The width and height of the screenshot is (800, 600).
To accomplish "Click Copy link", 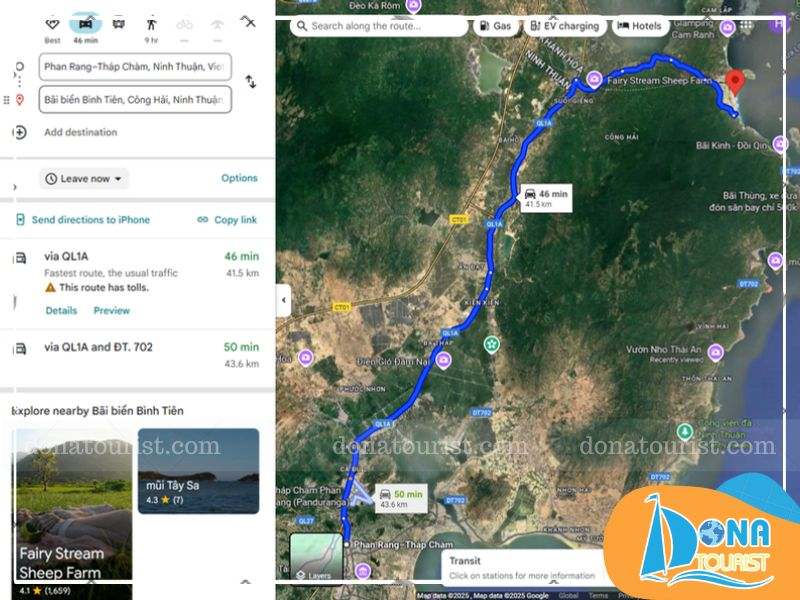I will tap(227, 220).
